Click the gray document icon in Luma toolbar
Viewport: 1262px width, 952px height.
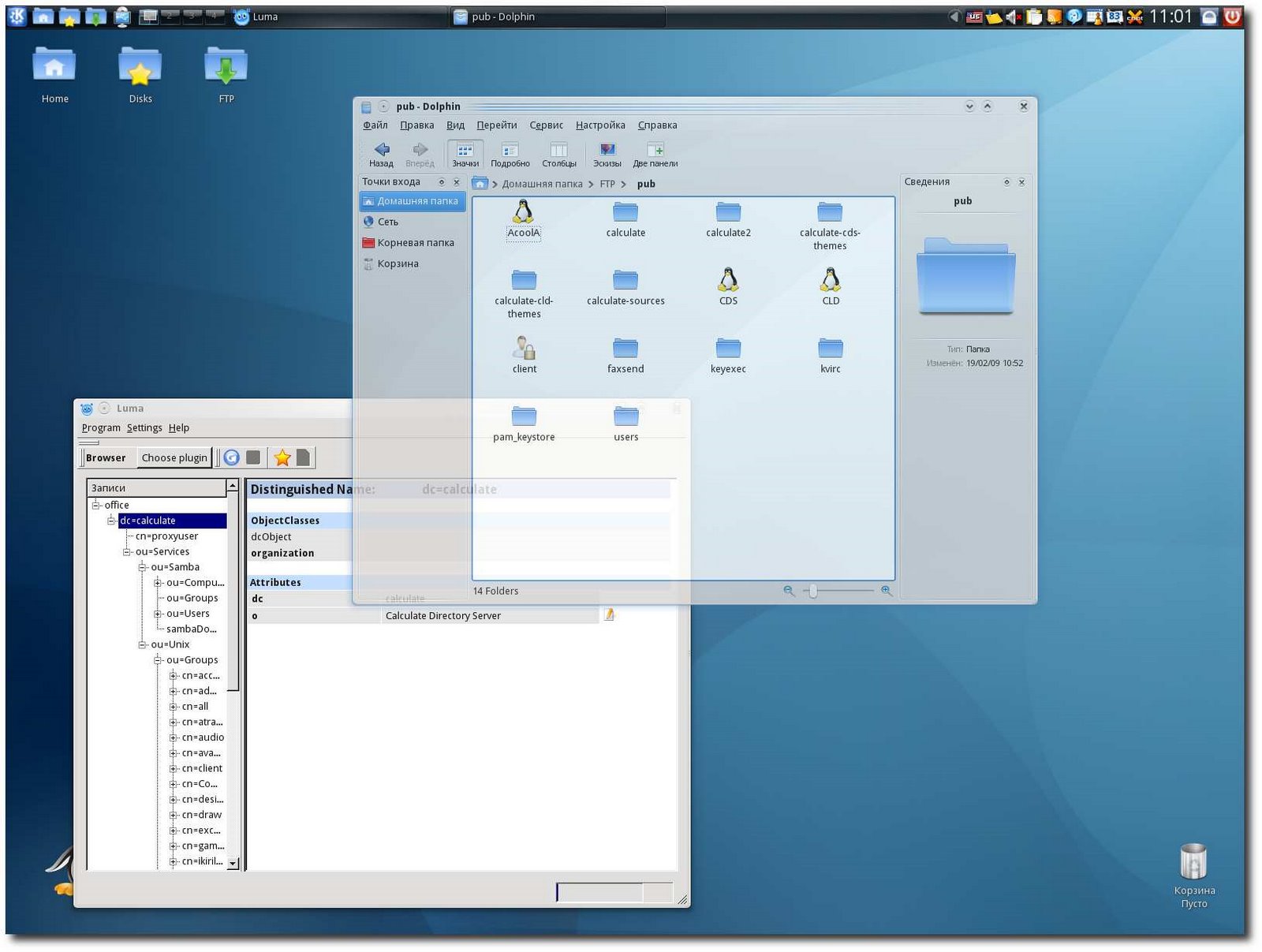(x=303, y=457)
